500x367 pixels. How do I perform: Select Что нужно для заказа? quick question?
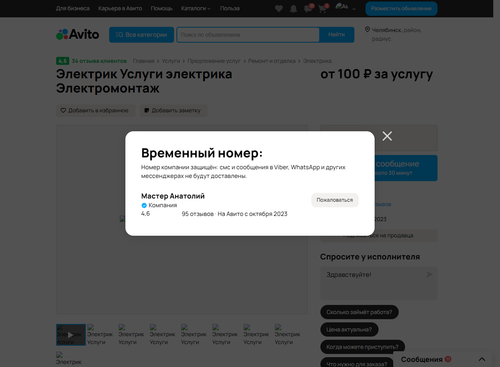coord(357,363)
